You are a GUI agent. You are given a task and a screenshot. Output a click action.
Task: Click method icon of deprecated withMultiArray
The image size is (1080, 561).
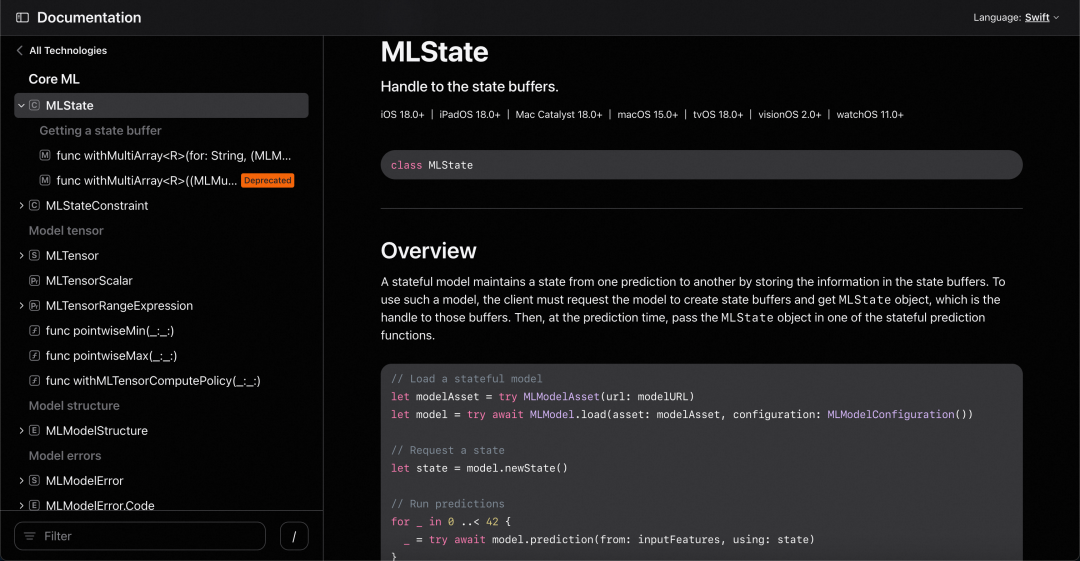45,181
